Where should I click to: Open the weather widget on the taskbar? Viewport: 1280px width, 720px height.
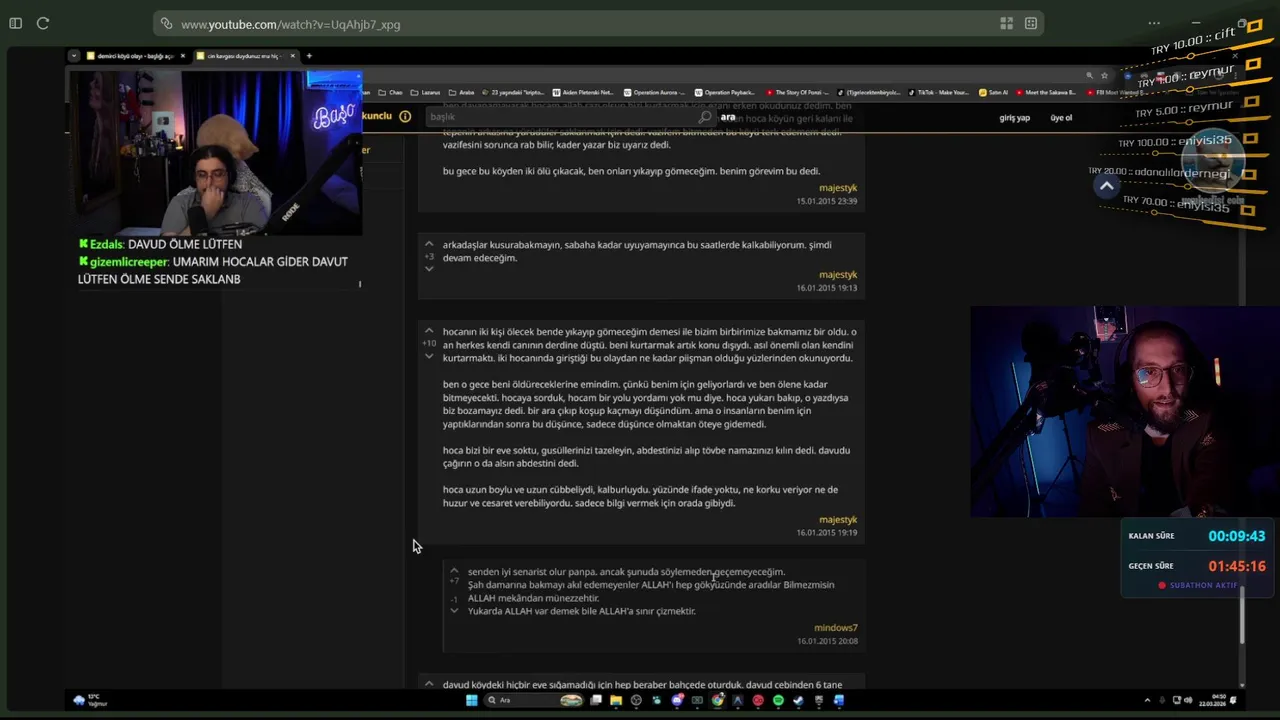tap(90, 700)
